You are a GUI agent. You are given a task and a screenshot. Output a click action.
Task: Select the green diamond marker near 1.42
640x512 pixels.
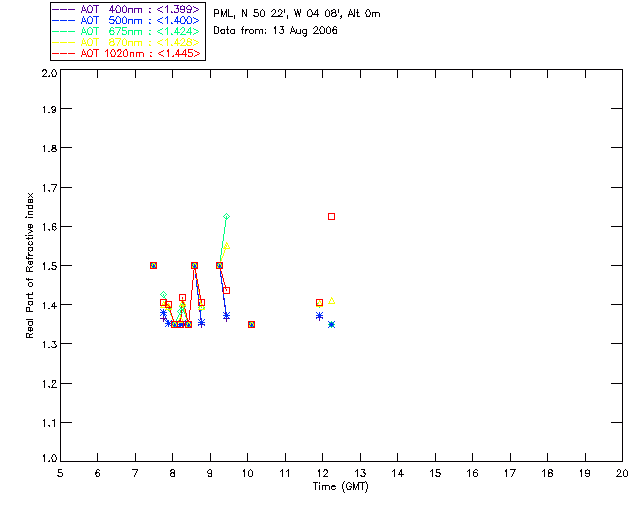(163, 294)
